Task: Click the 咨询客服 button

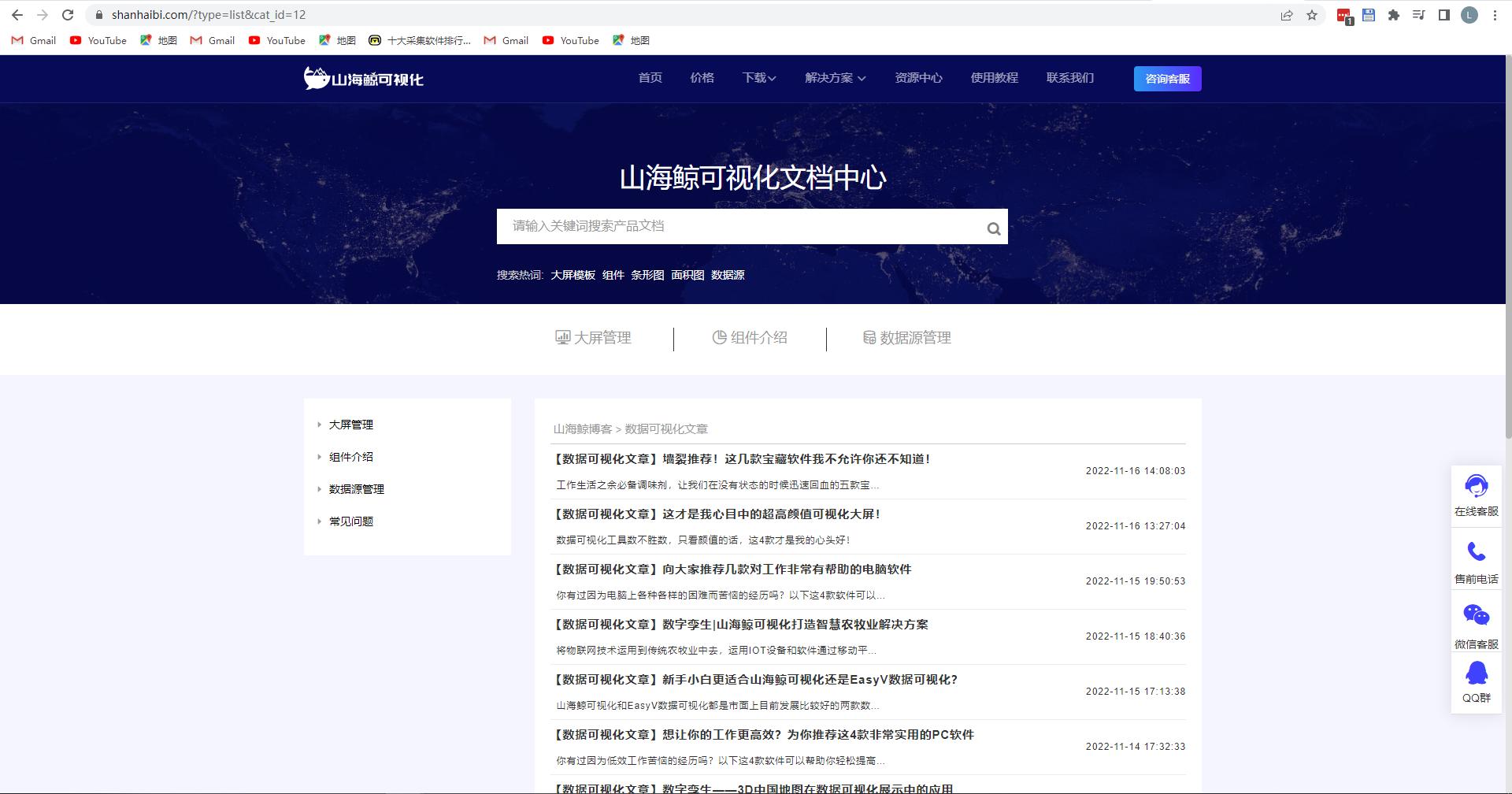Action: 1167,79
